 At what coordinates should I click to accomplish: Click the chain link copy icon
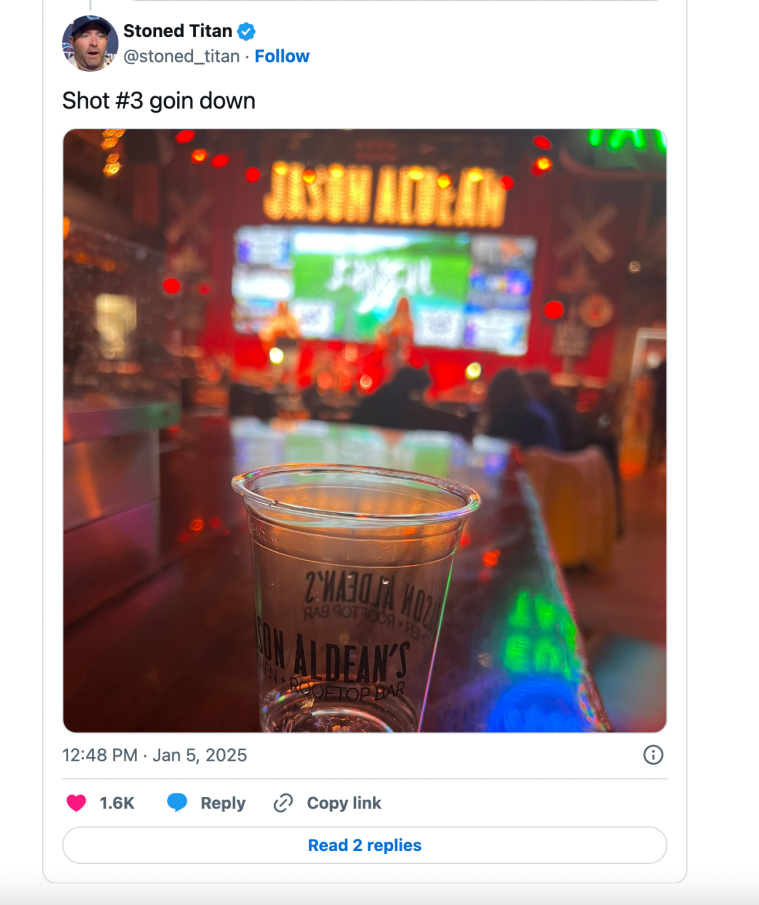(x=283, y=803)
